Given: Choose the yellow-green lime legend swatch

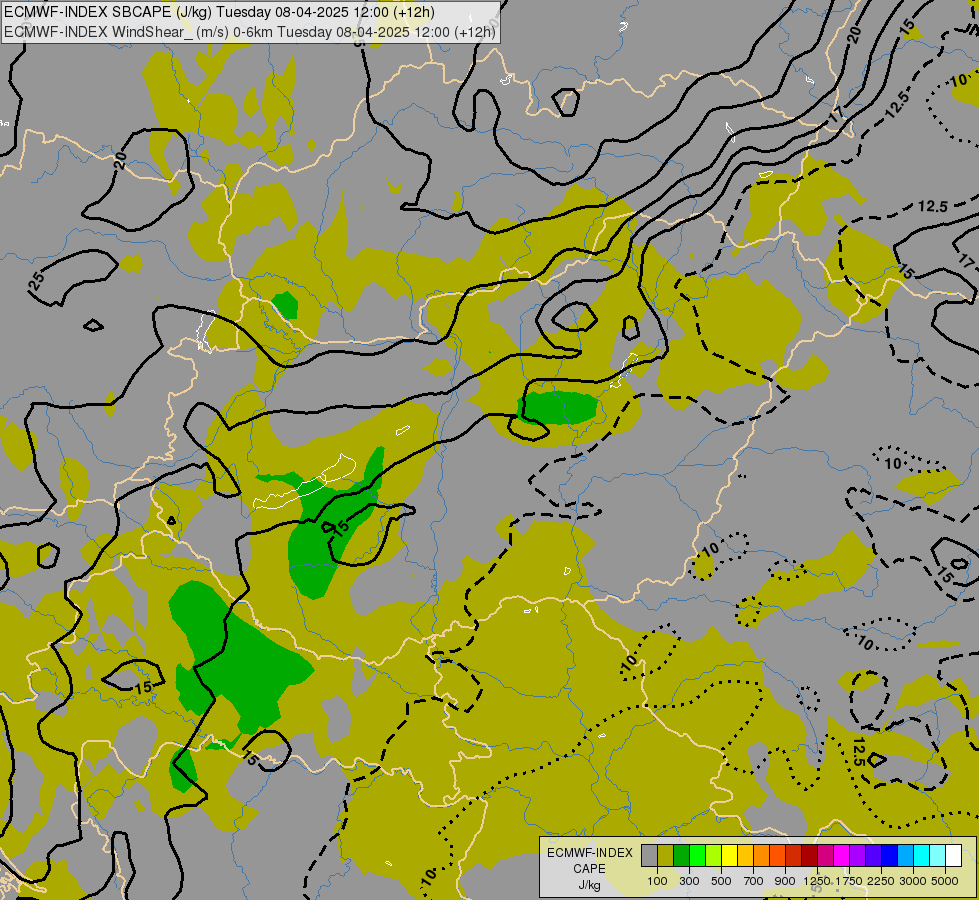Looking at the screenshot, I should click(714, 855).
